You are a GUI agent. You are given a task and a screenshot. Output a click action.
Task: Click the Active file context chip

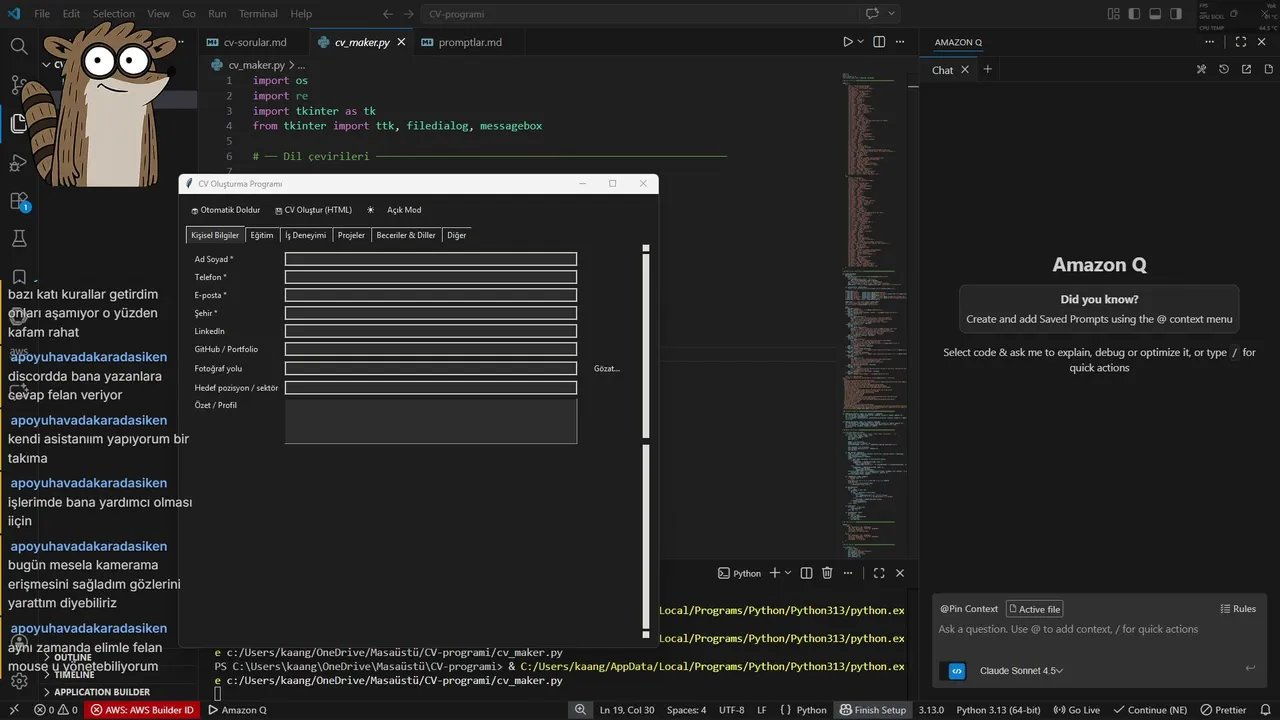[x=1035, y=609]
